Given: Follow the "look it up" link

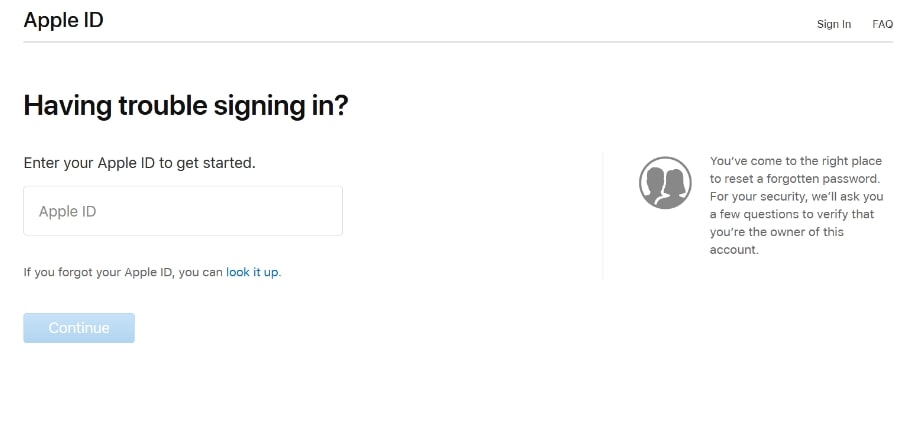Looking at the screenshot, I should (x=252, y=272).
